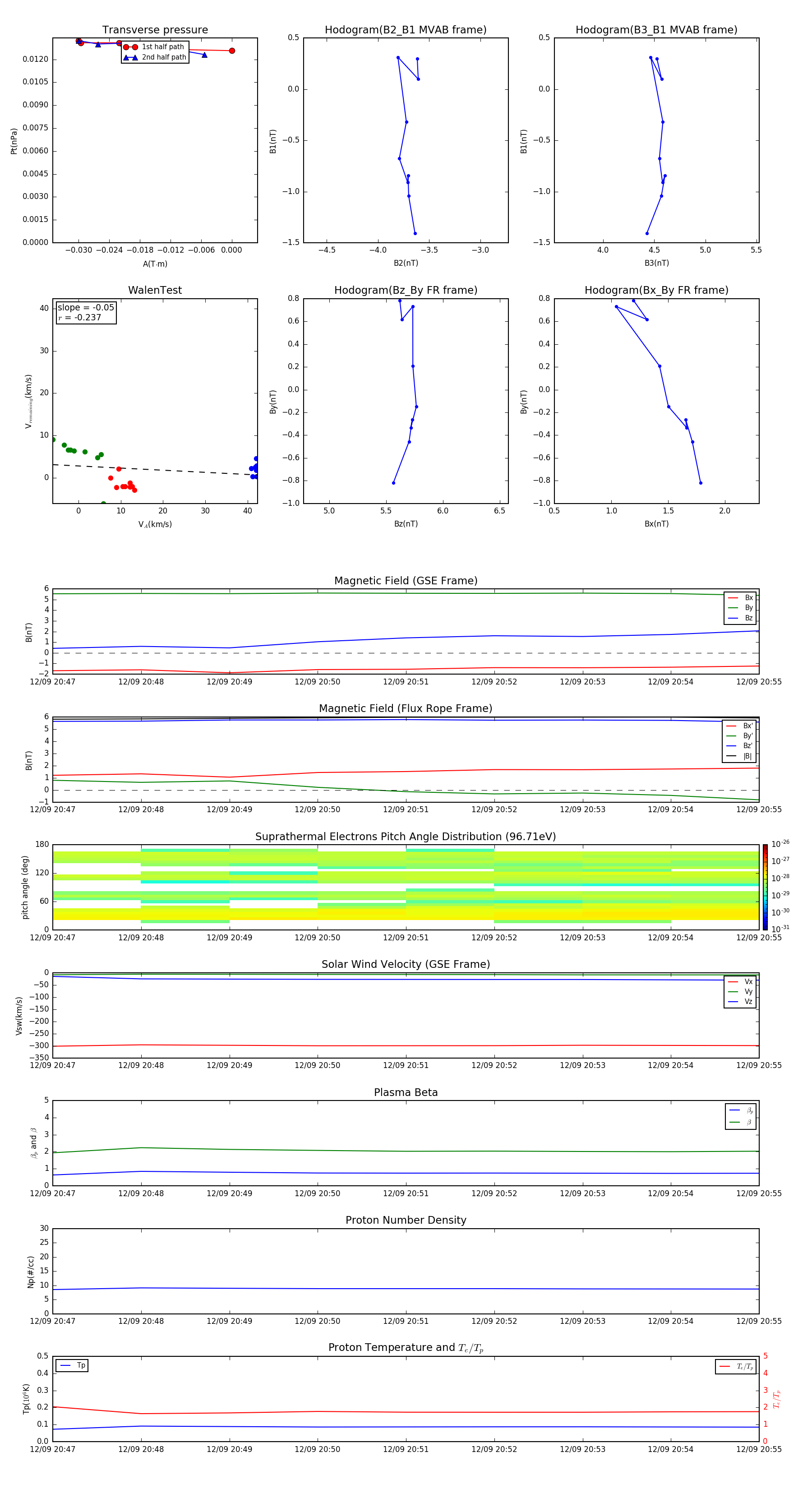The width and height of the screenshot is (812, 1489).
Task: Click the green beta curve in Plasma Beta
Action: [406, 1151]
